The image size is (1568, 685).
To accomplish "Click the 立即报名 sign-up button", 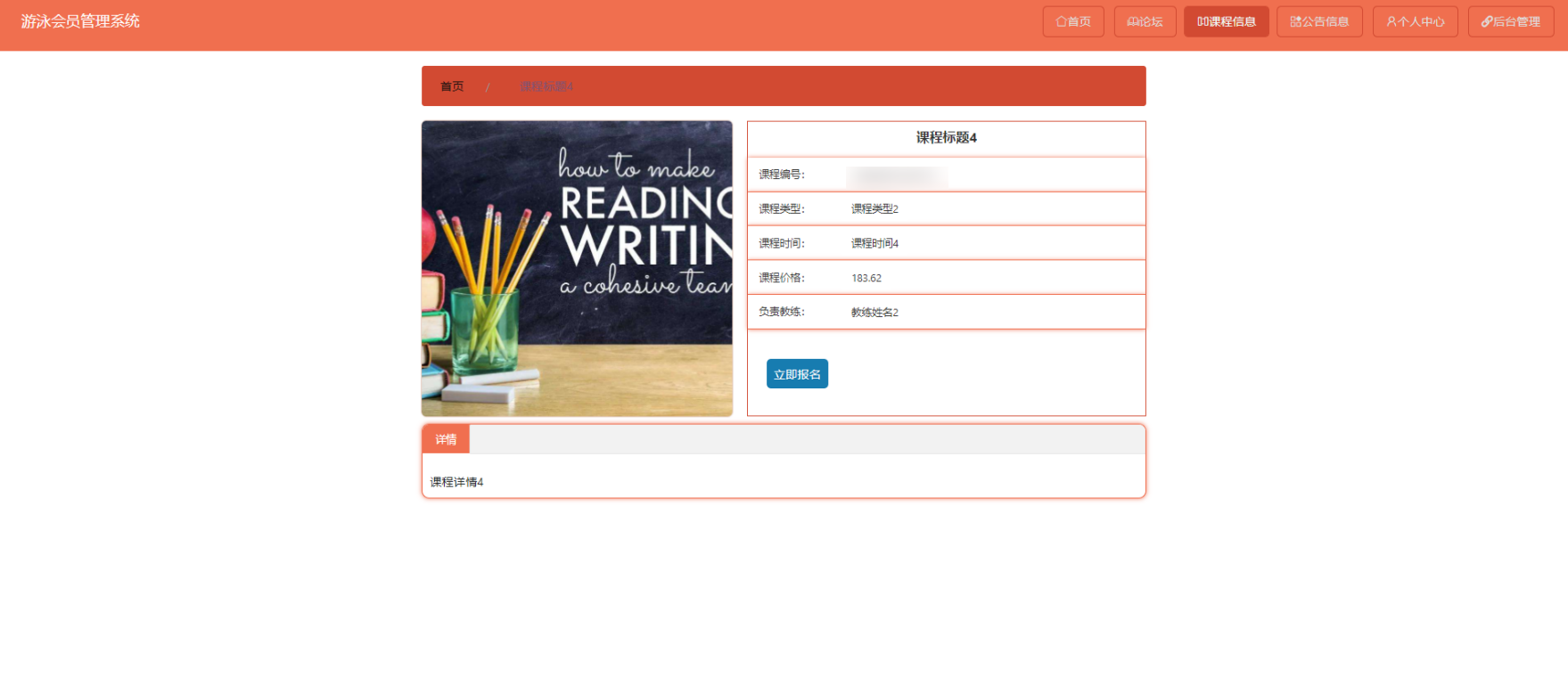I will [x=797, y=374].
